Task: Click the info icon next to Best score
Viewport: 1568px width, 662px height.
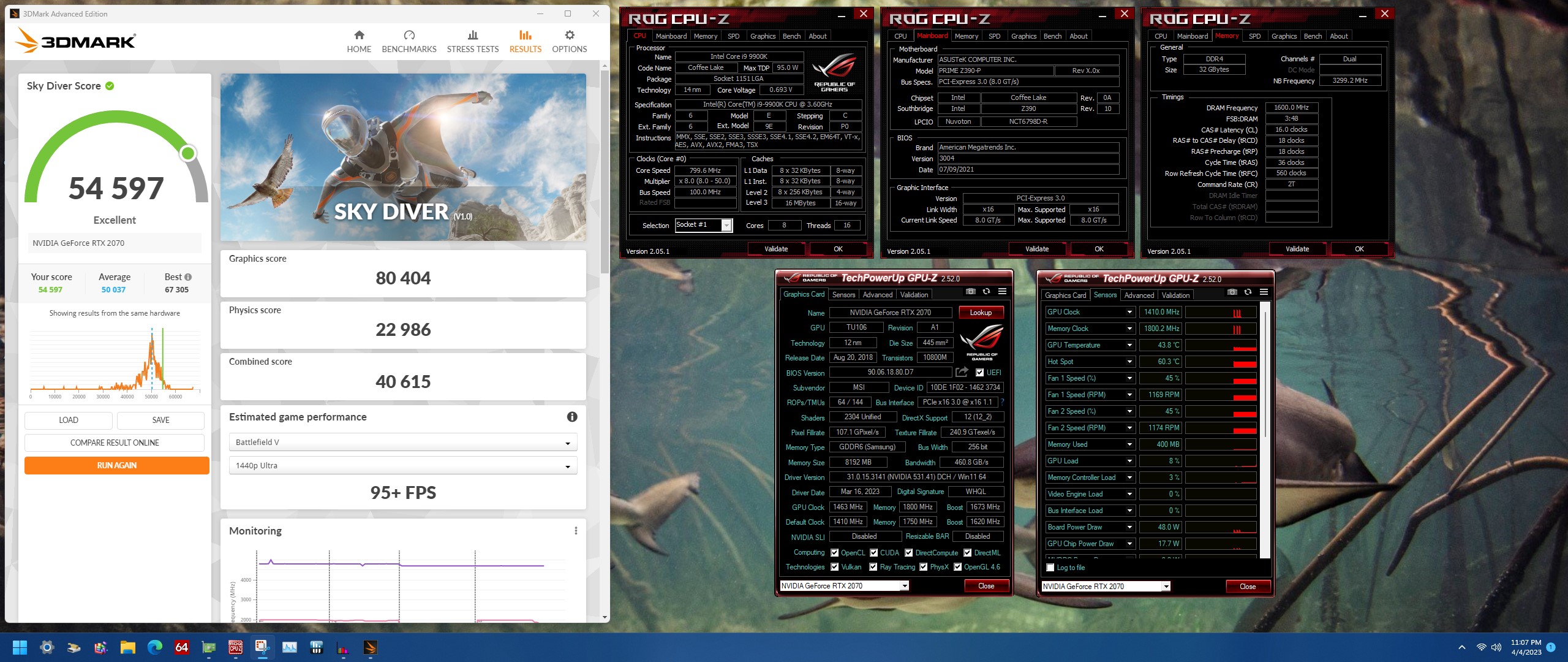Action: click(x=188, y=277)
